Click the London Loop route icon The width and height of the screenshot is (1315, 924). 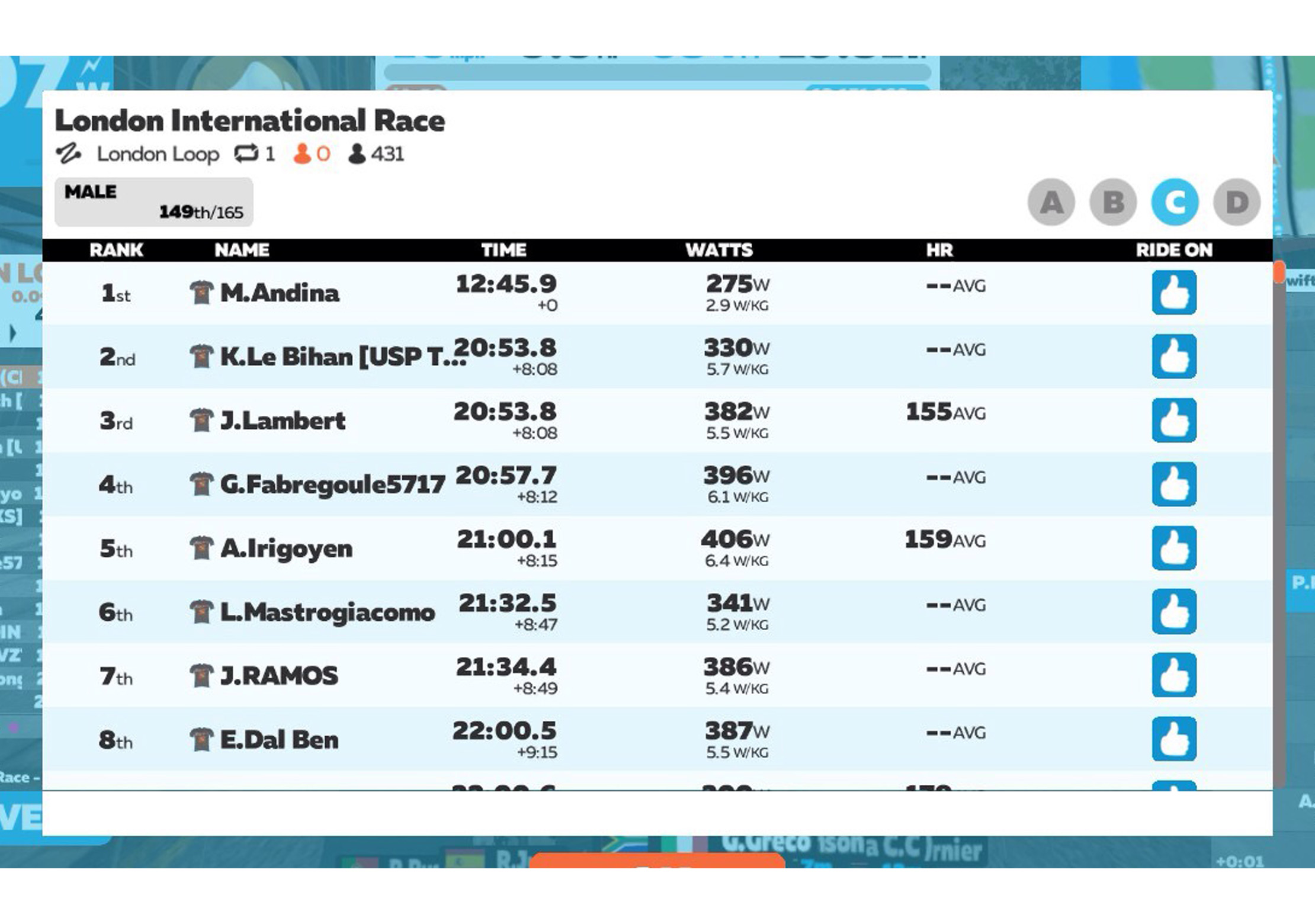(69, 154)
